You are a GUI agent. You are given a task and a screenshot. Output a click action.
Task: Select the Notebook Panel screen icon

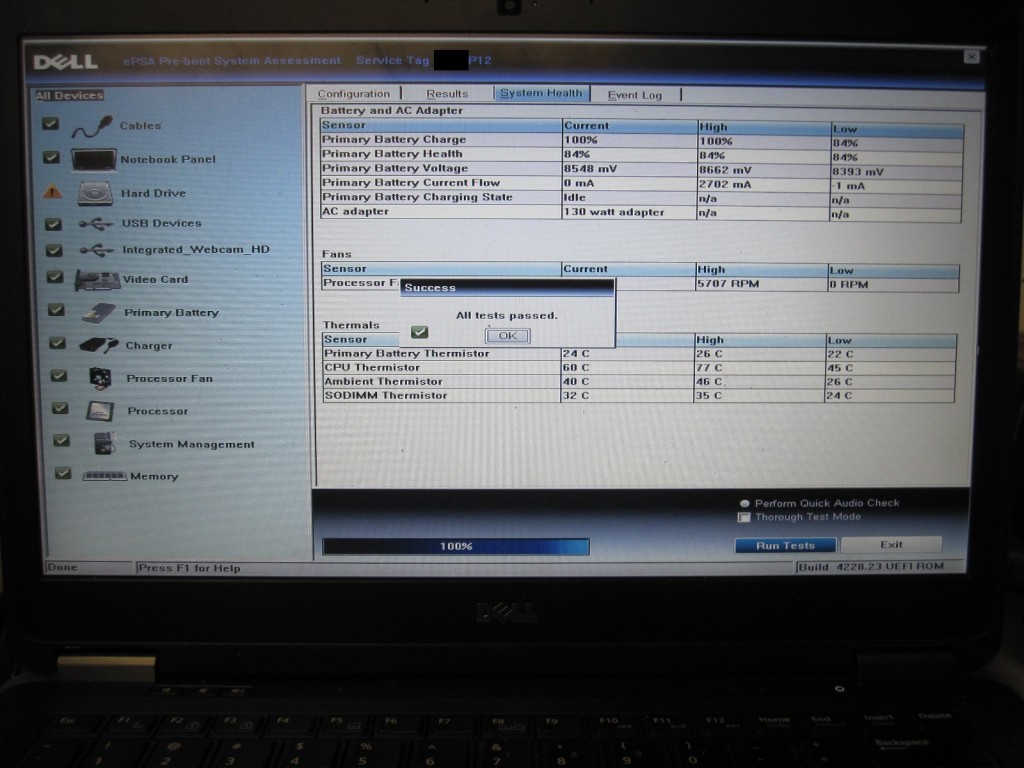(93, 159)
